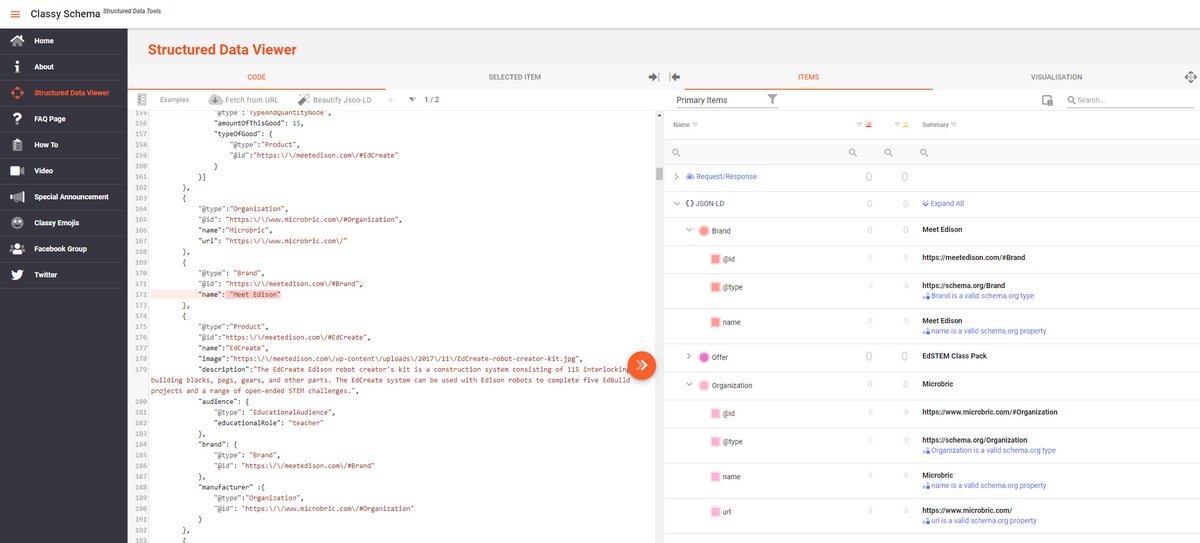Click the https://meetedison.com/#Brand summary text
1200x543 pixels.
973,258
